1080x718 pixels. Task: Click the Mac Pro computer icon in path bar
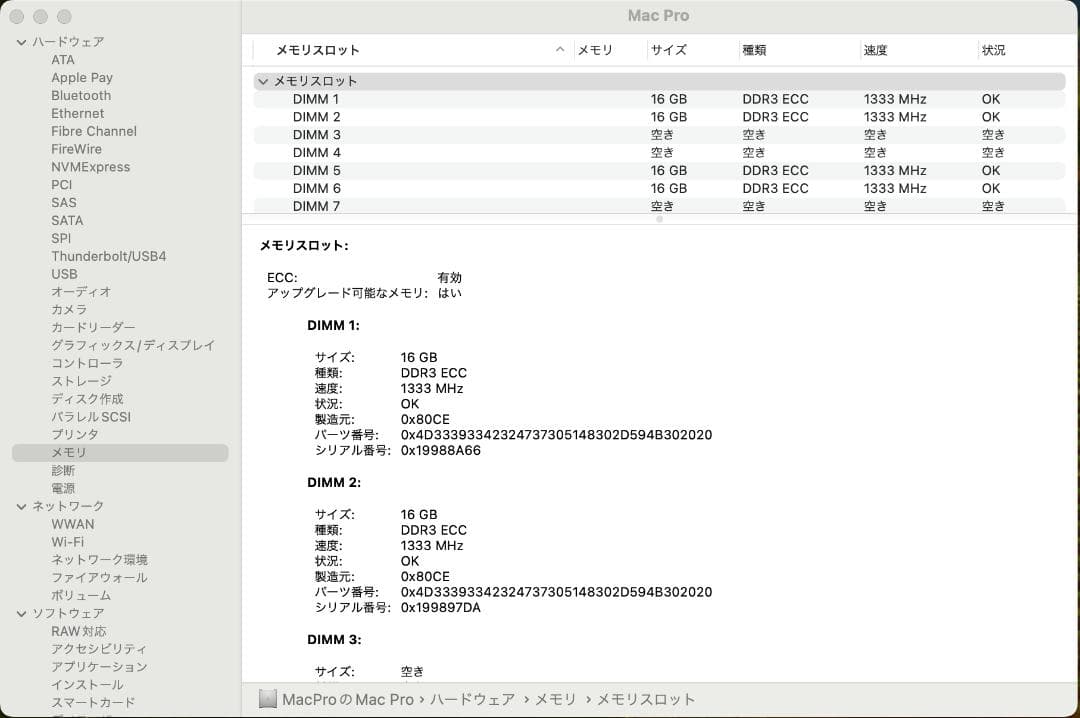[267, 699]
